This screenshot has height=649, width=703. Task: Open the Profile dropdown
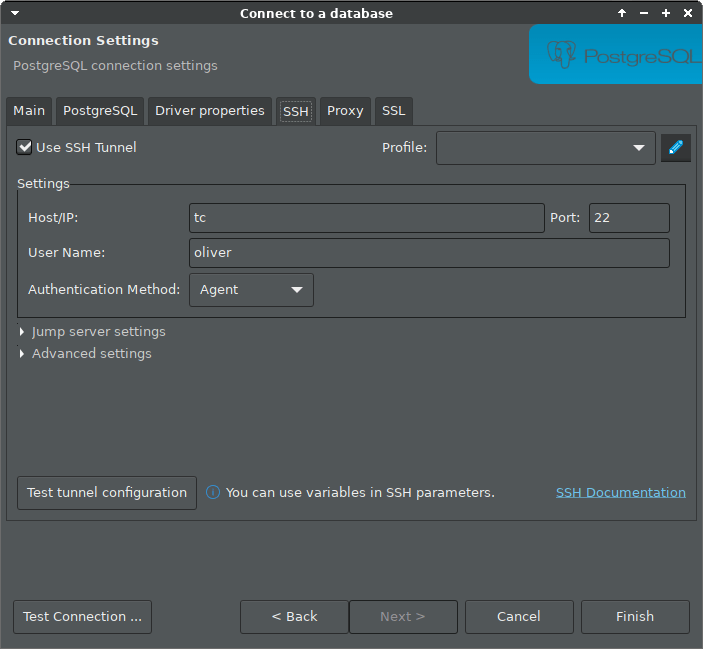[545, 148]
